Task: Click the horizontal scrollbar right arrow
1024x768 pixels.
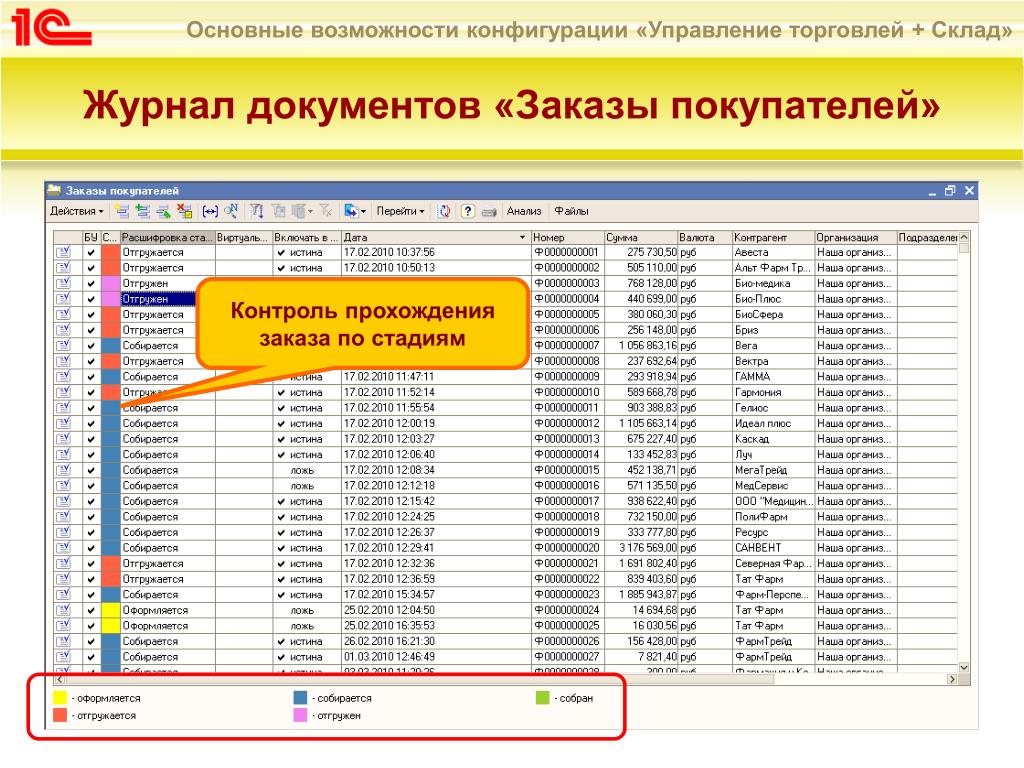Action: [952, 679]
